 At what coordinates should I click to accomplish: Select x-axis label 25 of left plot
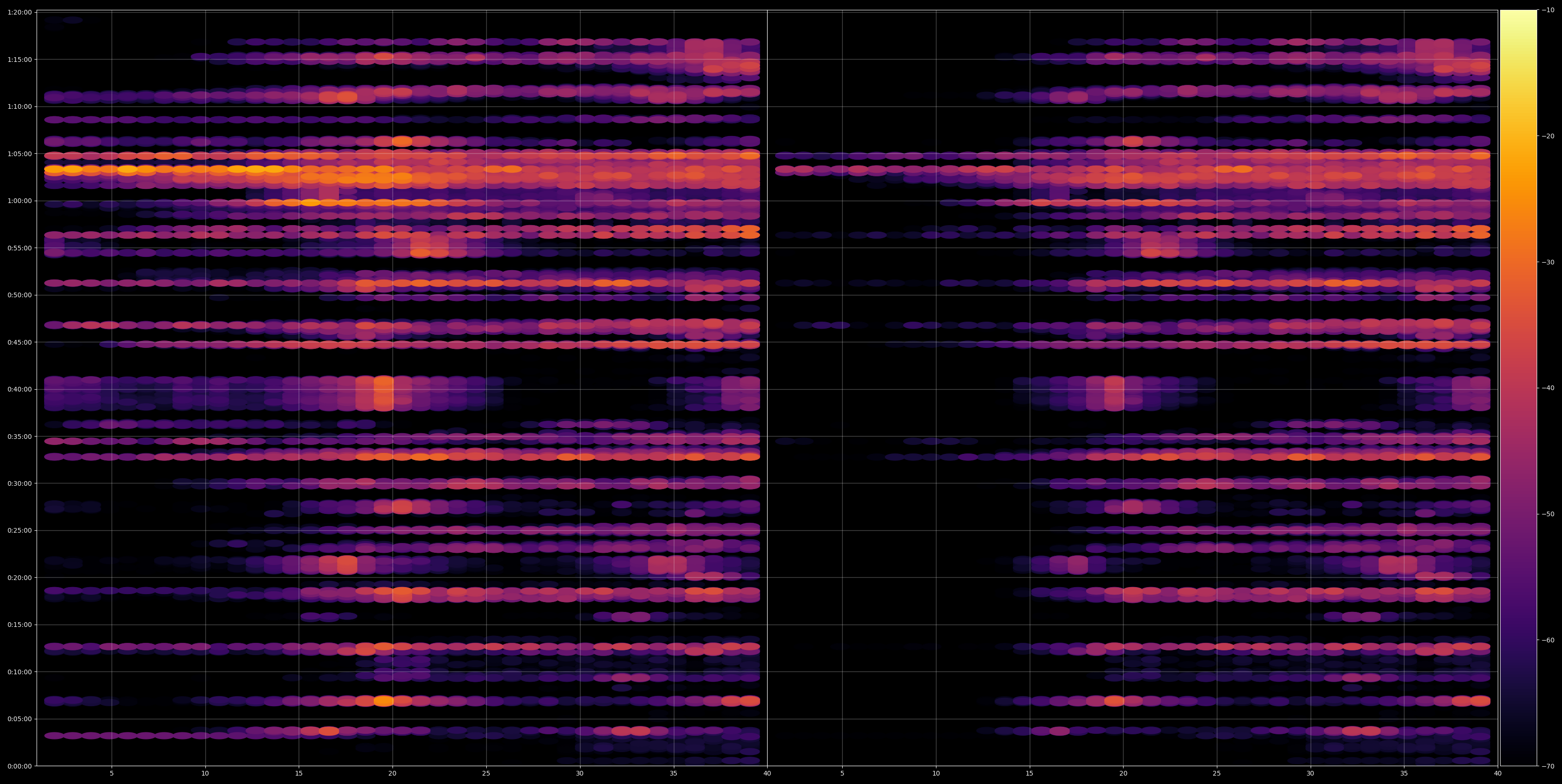pos(486,774)
